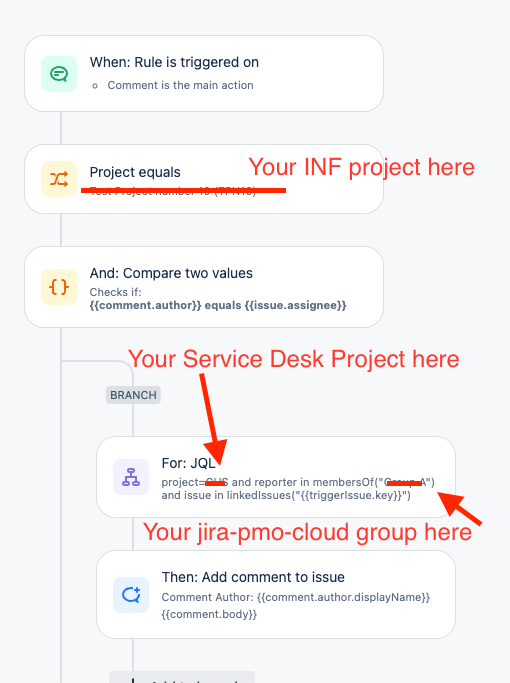510x683 pixels.
Task: Open the 'And: Compare two values' card
Action: click(204, 287)
